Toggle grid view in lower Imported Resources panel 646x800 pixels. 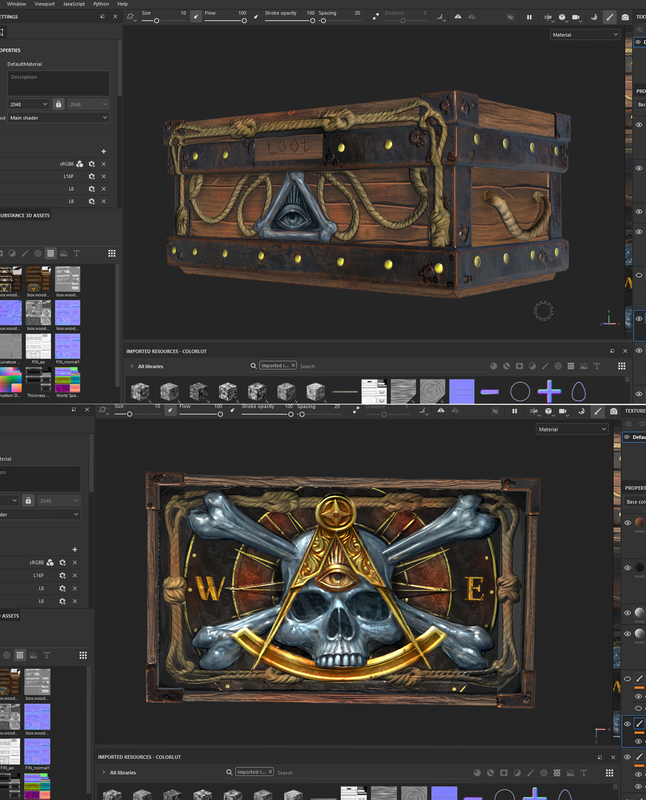click(609, 772)
